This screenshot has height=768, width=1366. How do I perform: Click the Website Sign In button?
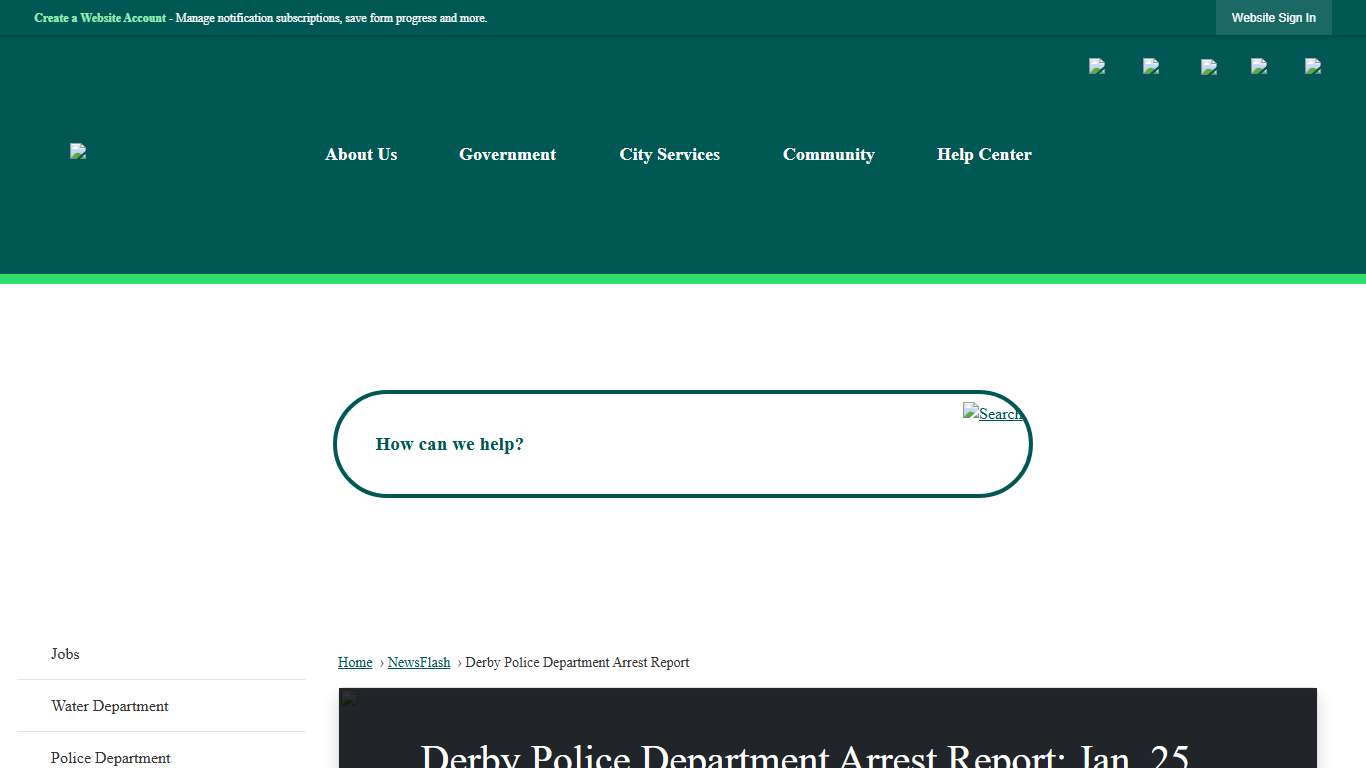(1273, 17)
